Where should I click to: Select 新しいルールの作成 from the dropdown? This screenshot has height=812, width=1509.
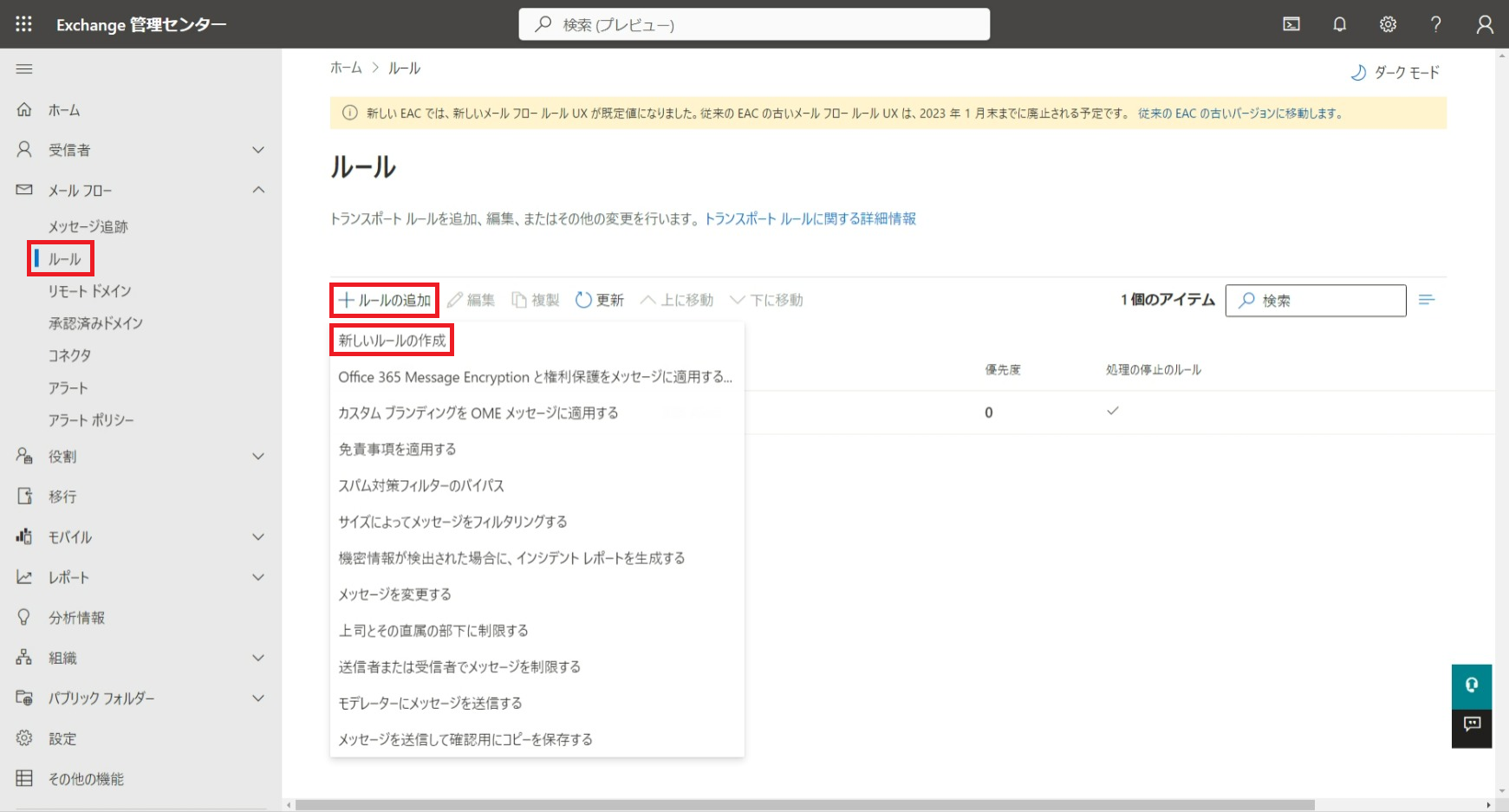click(x=392, y=341)
